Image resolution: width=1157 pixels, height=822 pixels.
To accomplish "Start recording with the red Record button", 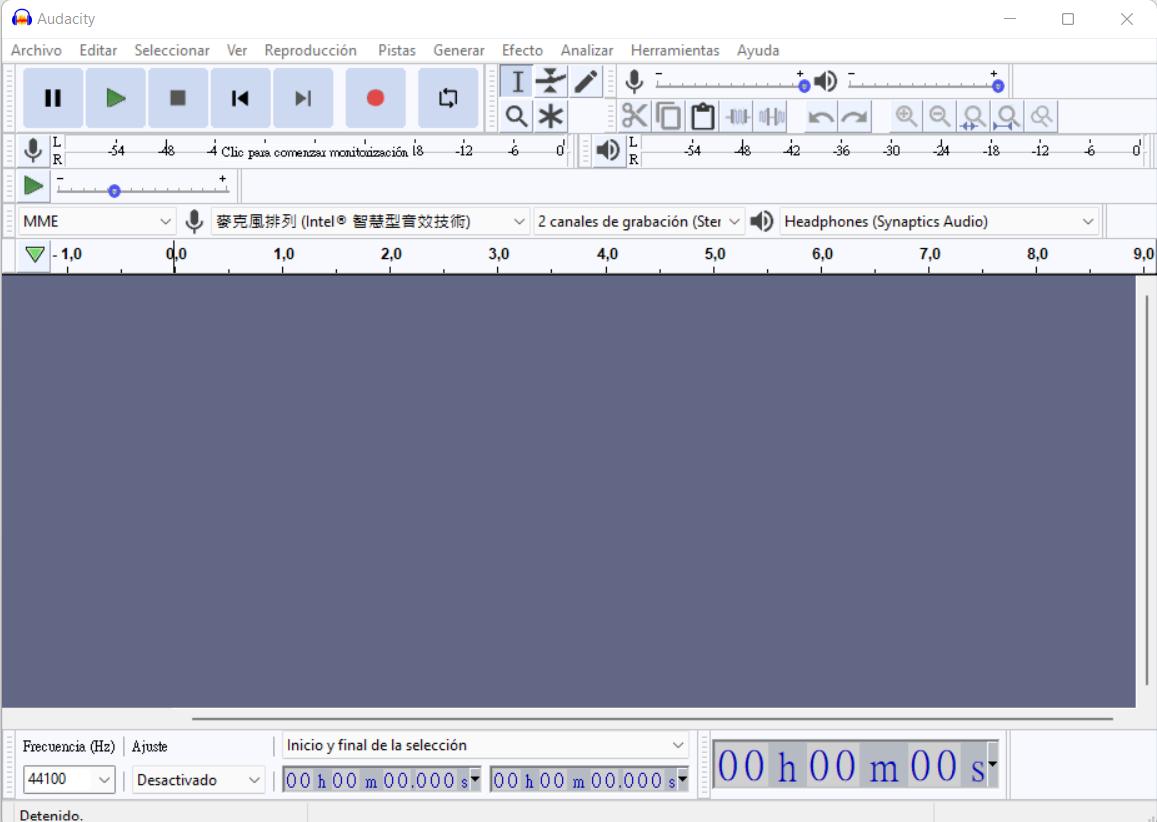I will (x=376, y=98).
